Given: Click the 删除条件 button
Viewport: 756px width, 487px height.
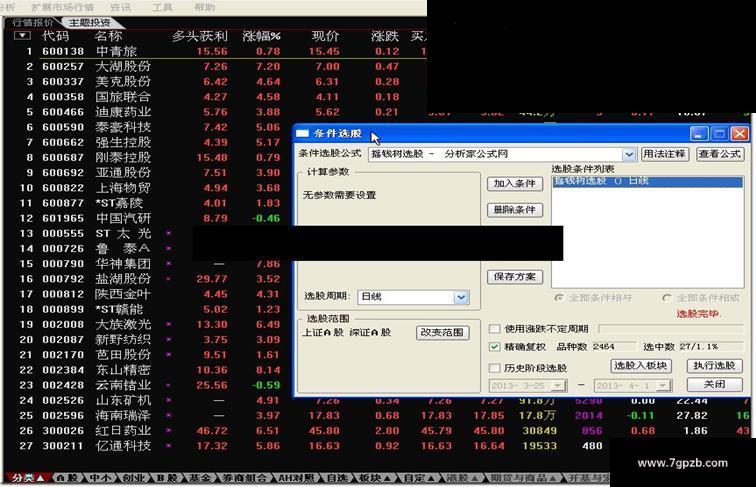Looking at the screenshot, I should 514,210.
